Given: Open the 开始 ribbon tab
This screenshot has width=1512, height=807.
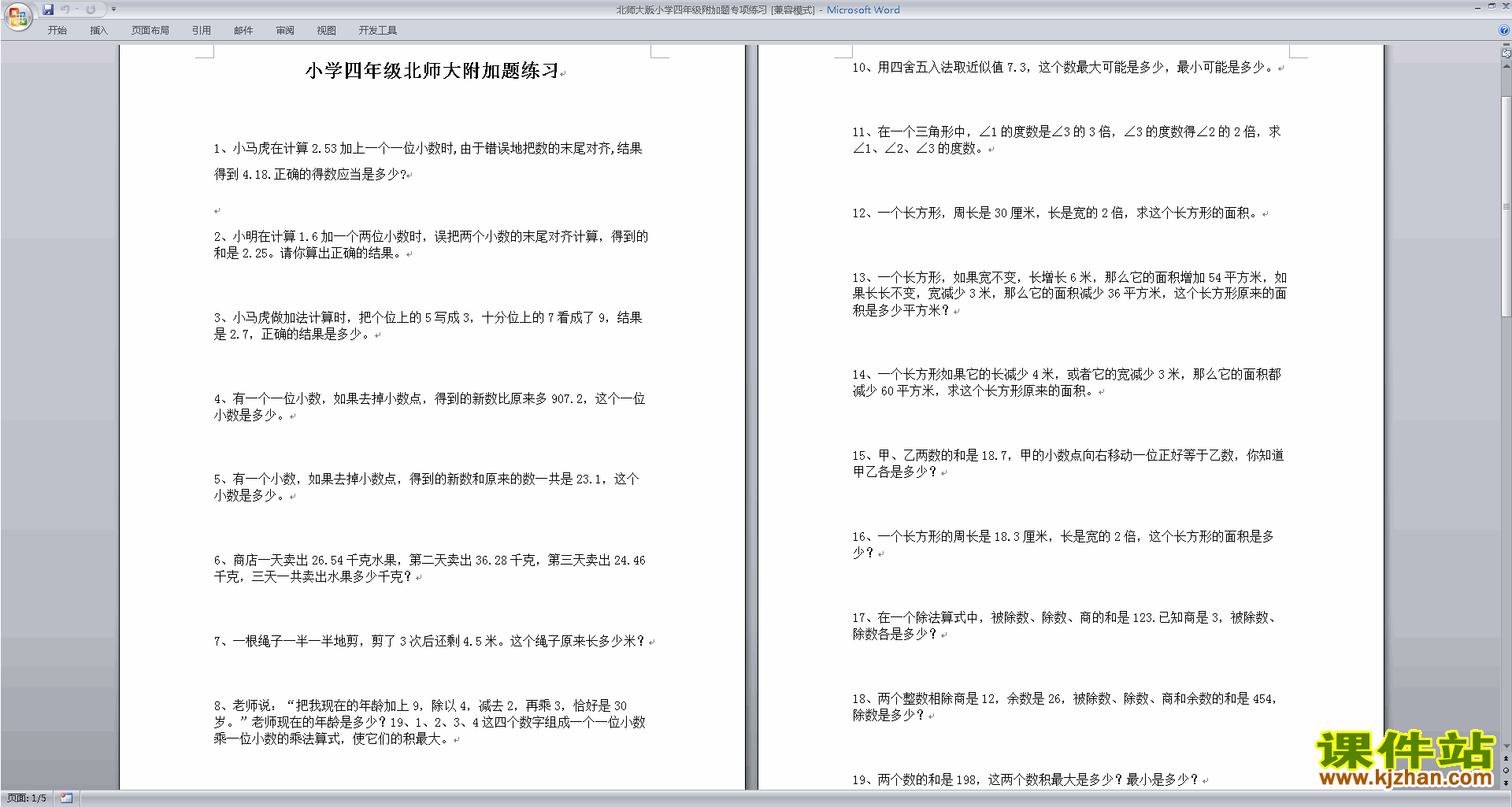Looking at the screenshot, I should 57,30.
